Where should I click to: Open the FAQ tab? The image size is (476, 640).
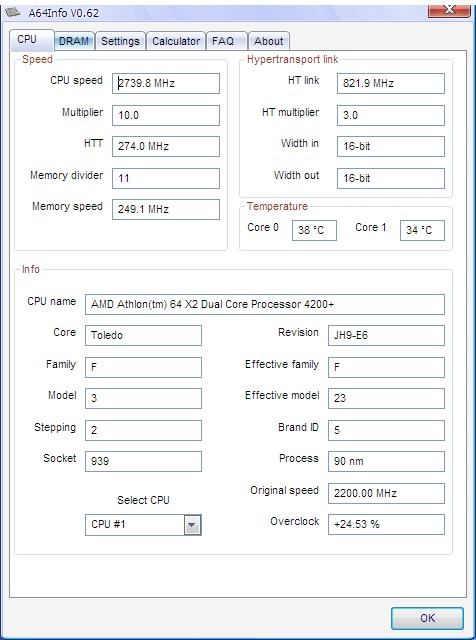pyautogui.click(x=227, y=41)
